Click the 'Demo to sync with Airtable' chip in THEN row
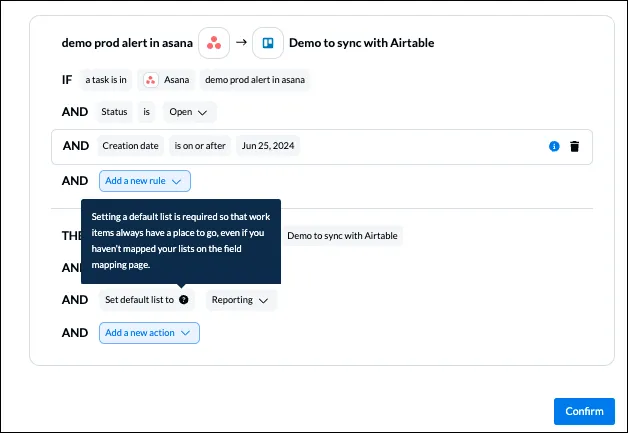Image resolution: width=628 pixels, height=433 pixels. [x=342, y=236]
